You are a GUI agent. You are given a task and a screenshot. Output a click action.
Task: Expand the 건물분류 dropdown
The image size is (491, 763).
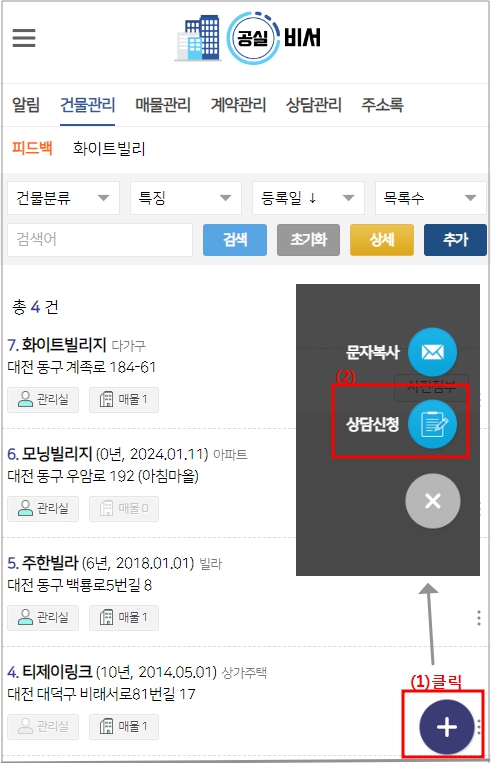point(63,198)
